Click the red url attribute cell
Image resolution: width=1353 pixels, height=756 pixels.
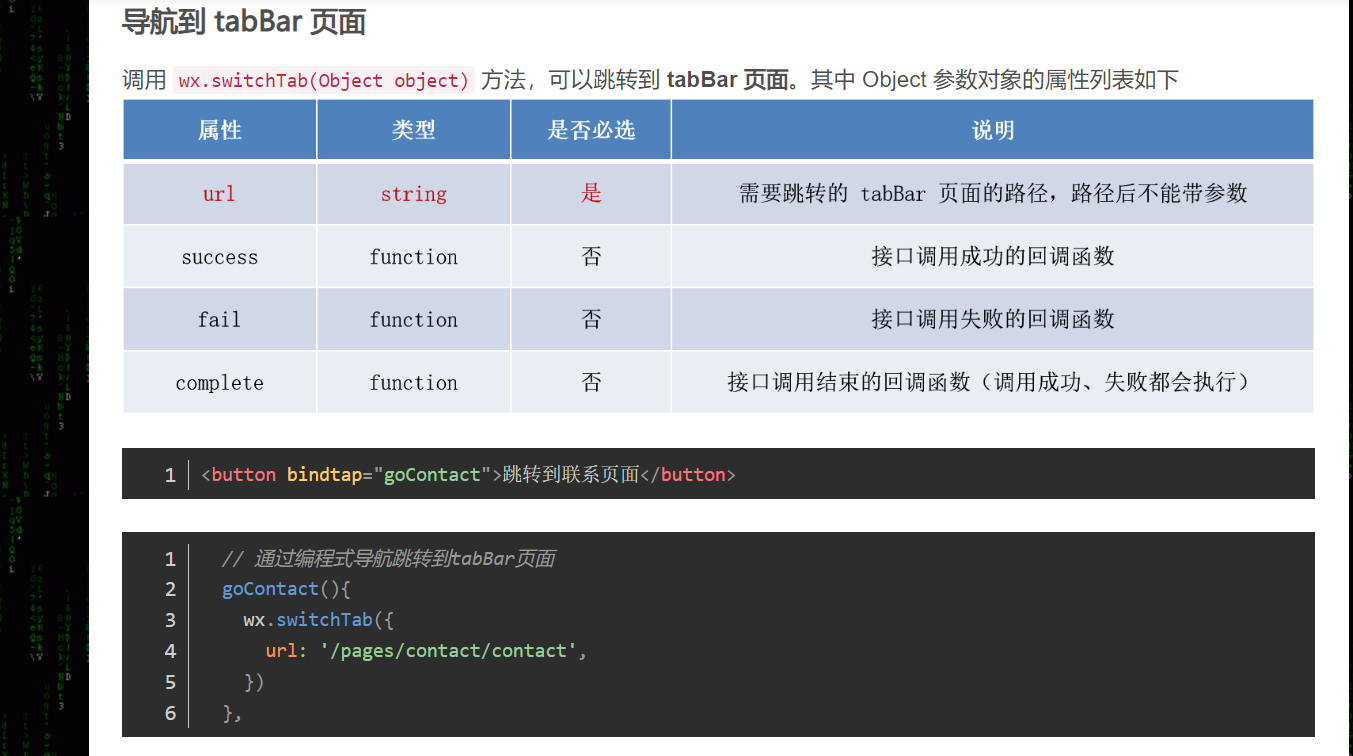coord(219,194)
